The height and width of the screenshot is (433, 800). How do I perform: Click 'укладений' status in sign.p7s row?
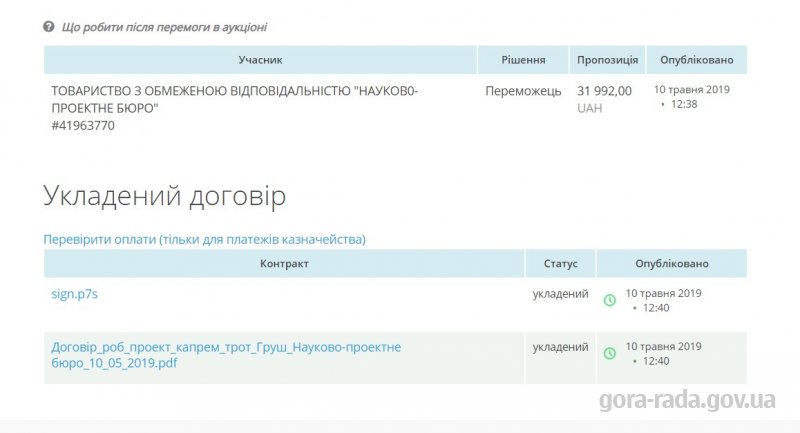[560, 294]
